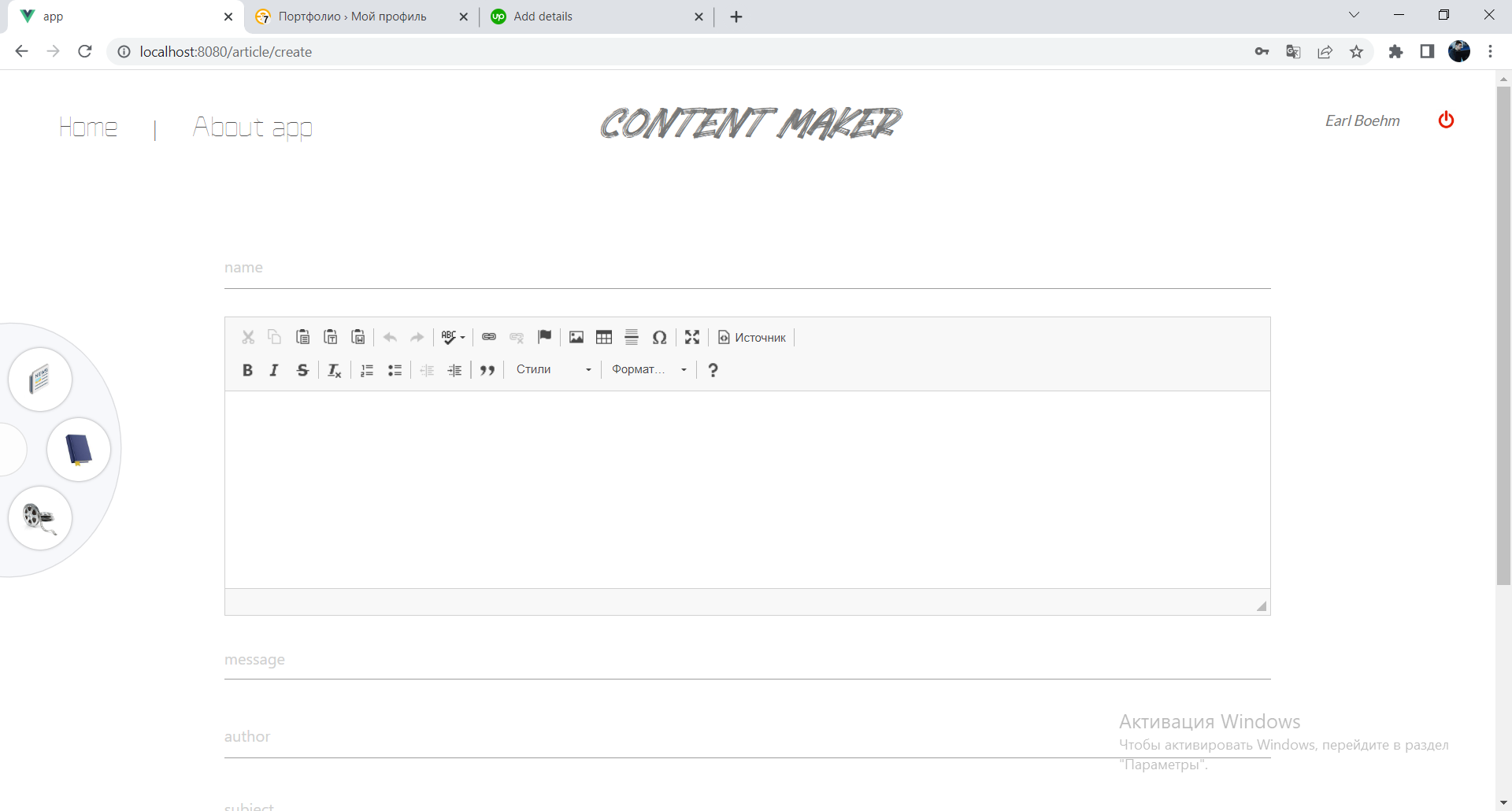Open browser Extensions puzzle icon
The image size is (1512, 811).
[x=1395, y=52]
